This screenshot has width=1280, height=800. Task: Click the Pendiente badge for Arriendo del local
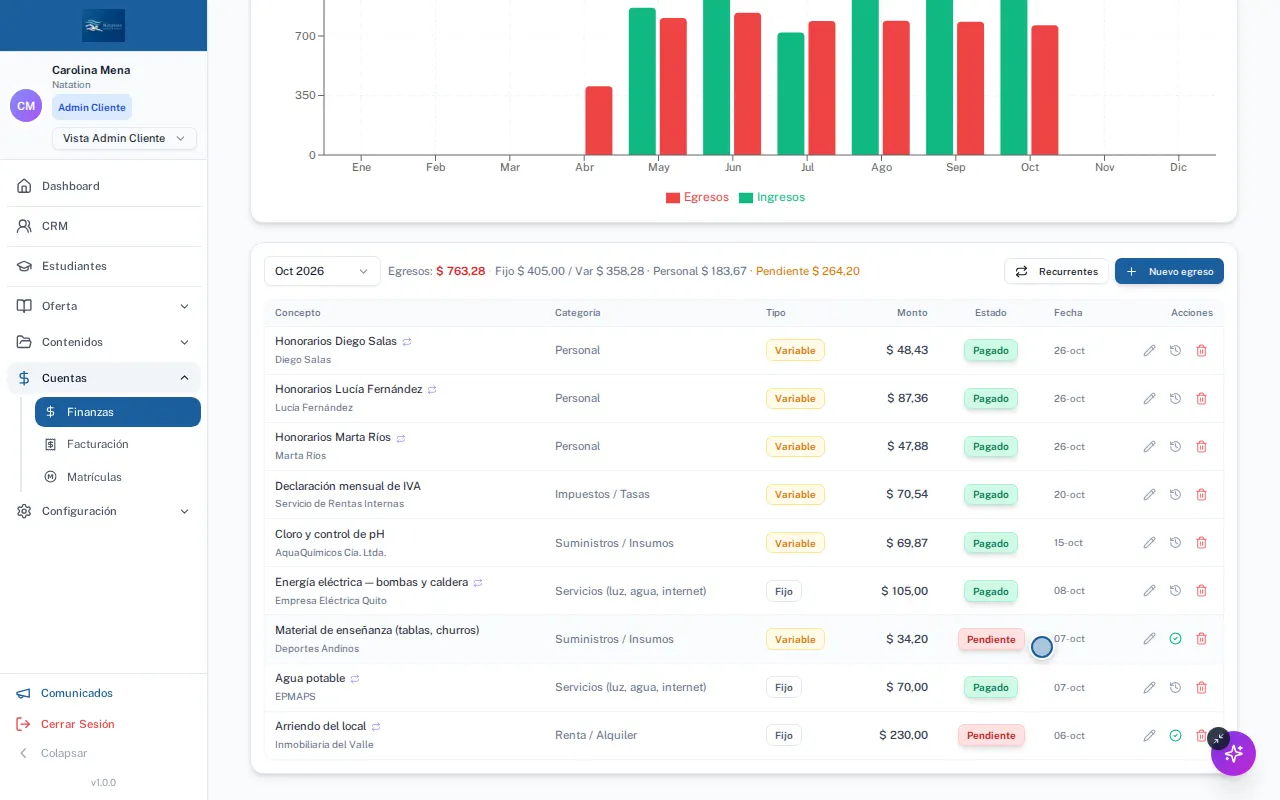tap(991, 735)
